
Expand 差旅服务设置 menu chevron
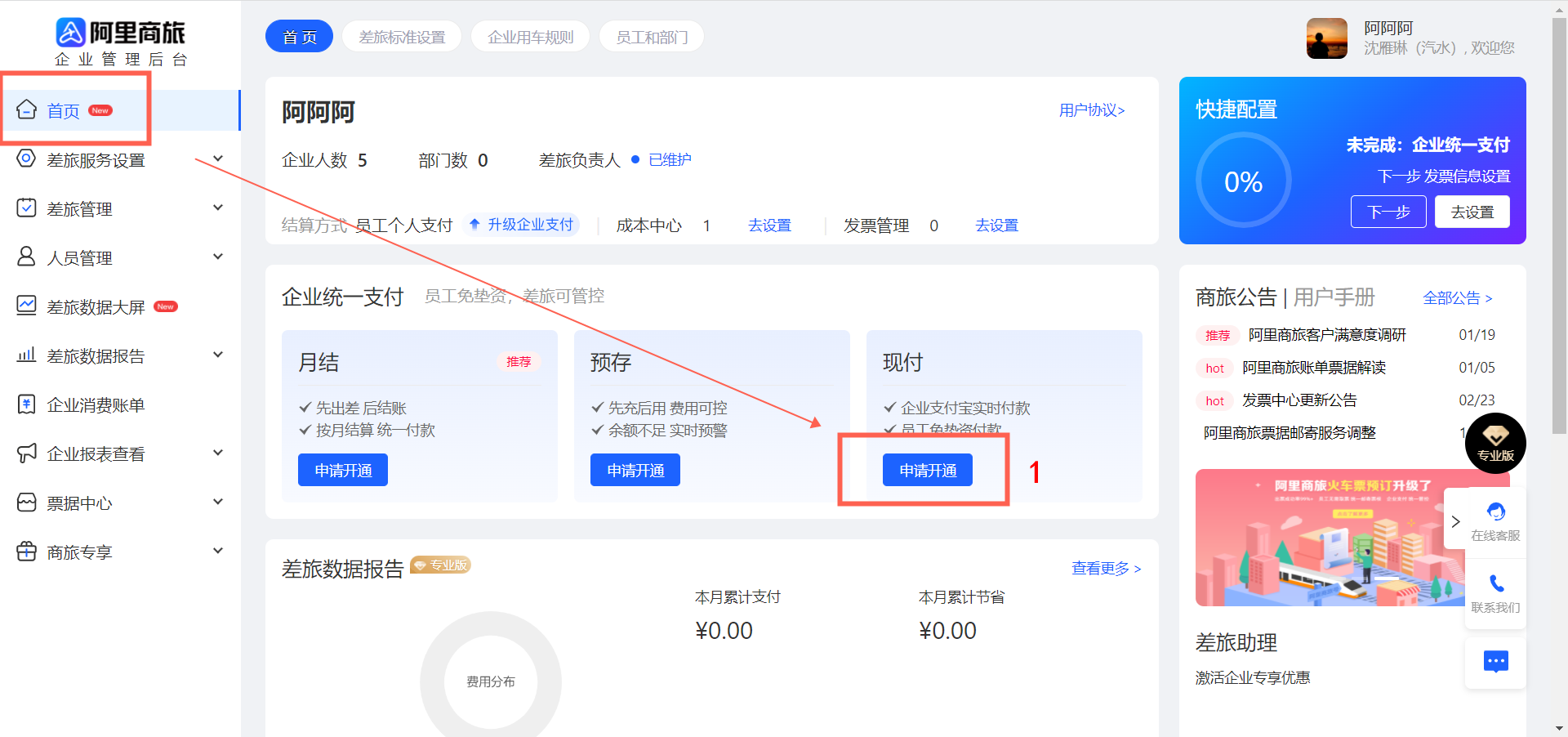point(218,159)
